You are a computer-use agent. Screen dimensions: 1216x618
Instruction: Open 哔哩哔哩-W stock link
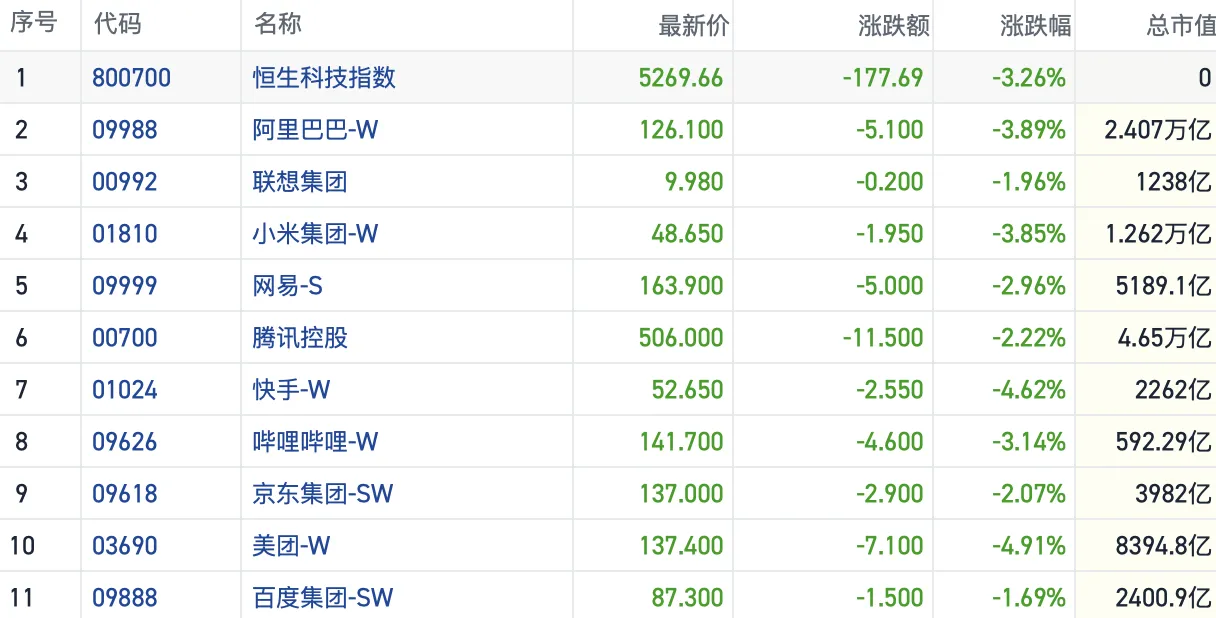click(315, 442)
